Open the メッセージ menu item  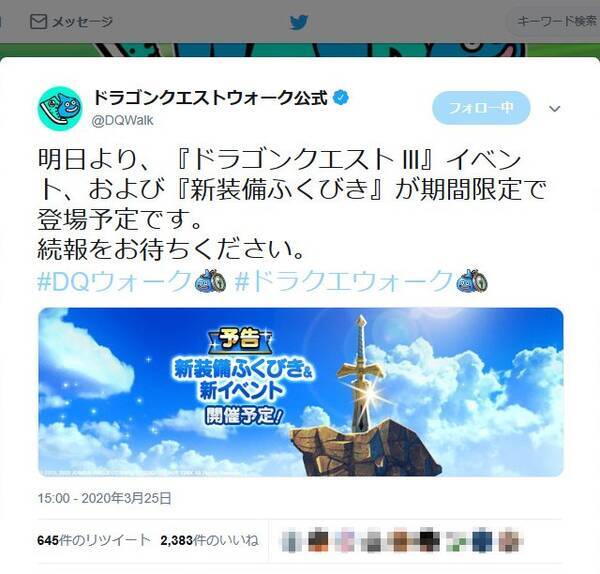click(x=72, y=22)
